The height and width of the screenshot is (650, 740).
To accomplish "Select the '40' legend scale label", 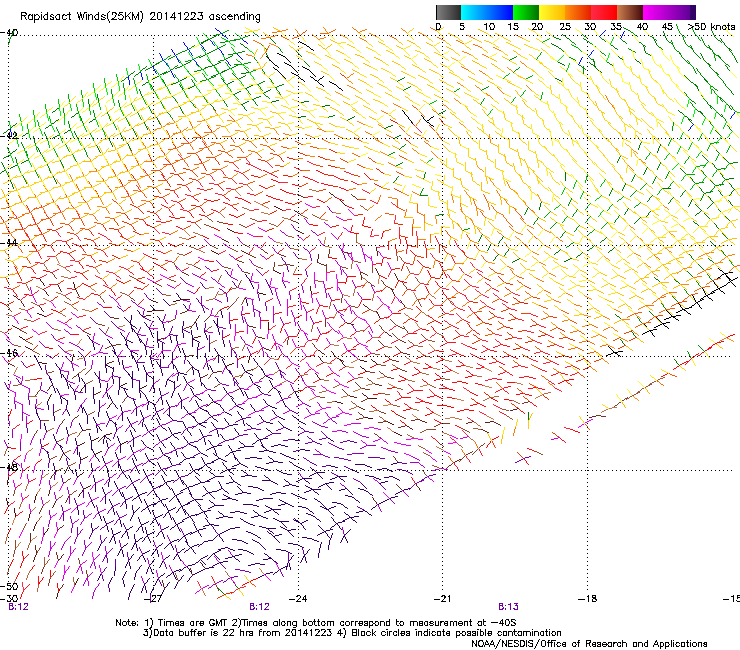I will click(642, 27).
